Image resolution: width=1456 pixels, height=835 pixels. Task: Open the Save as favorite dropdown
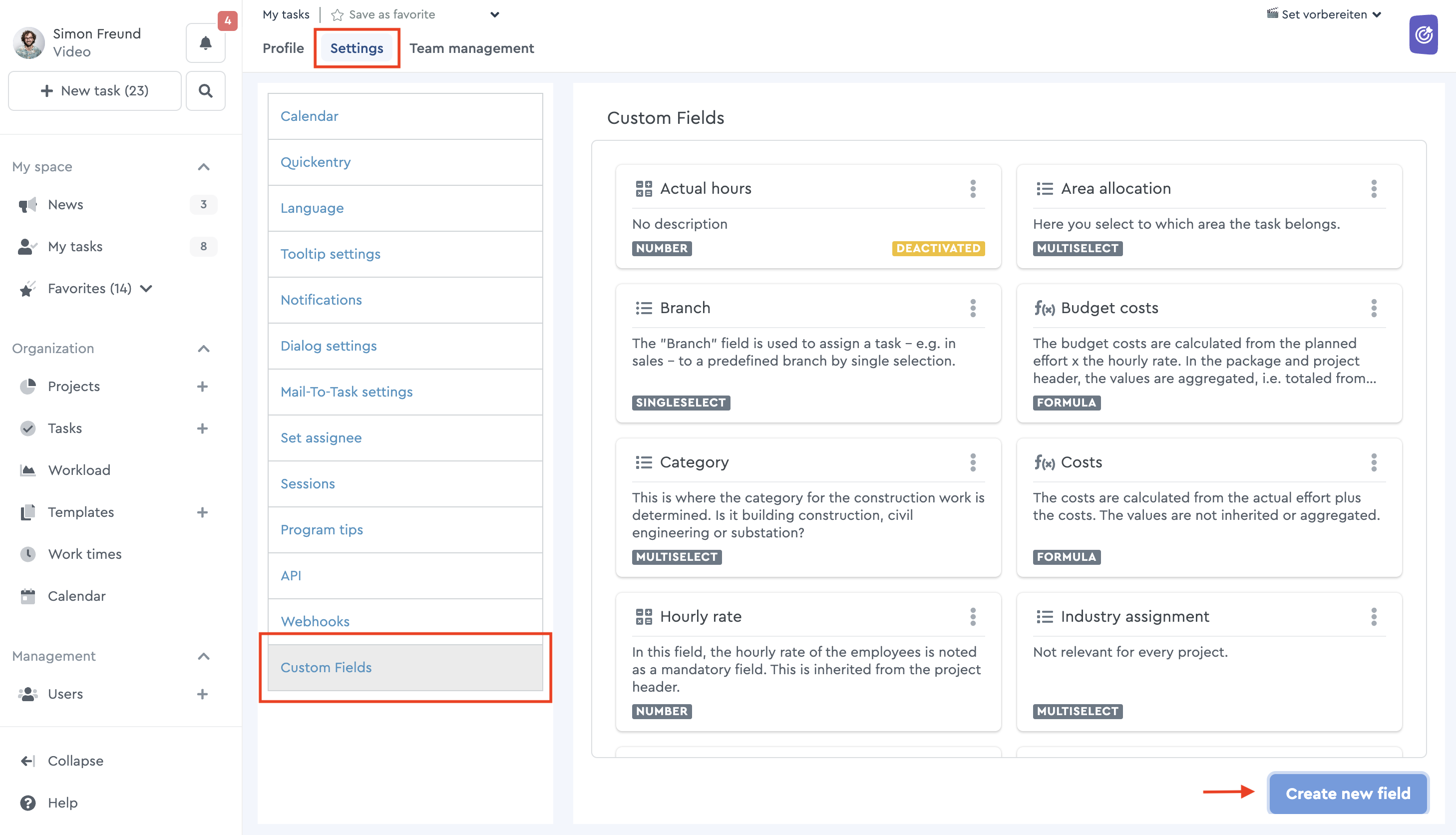(495, 14)
